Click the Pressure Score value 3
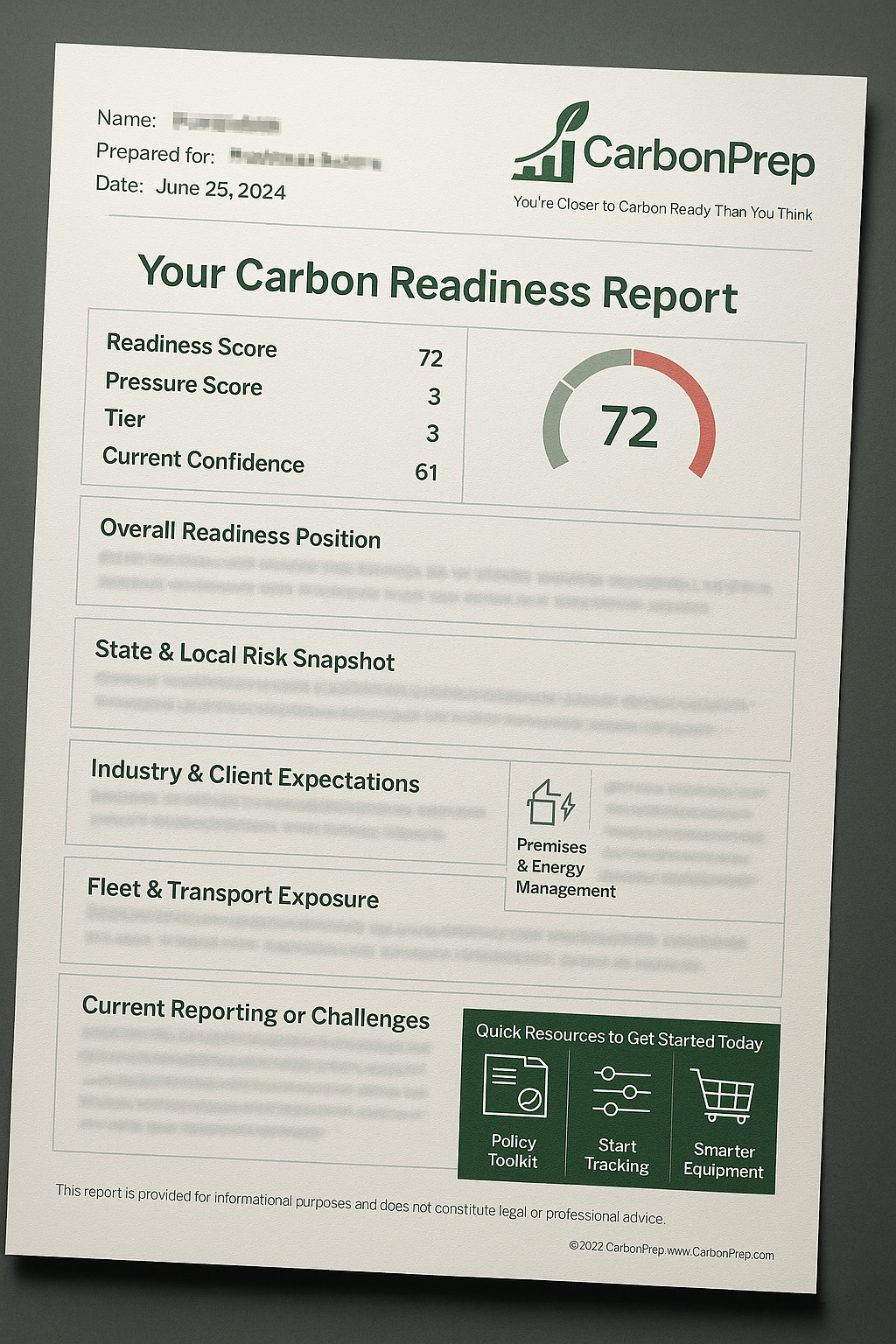Screen dimensions: 896x1344 (434, 396)
